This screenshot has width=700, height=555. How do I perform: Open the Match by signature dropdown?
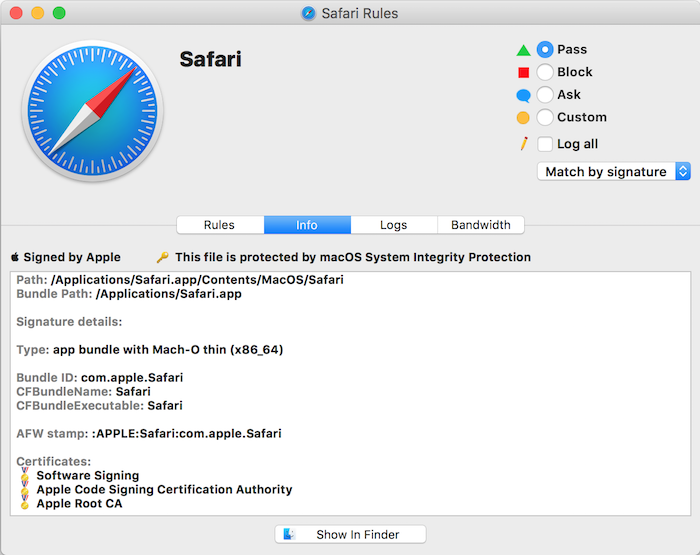tap(614, 171)
